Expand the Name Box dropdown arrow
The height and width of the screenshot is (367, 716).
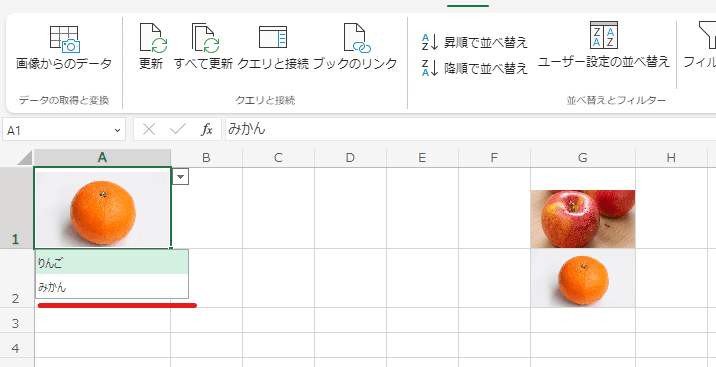click(x=117, y=131)
